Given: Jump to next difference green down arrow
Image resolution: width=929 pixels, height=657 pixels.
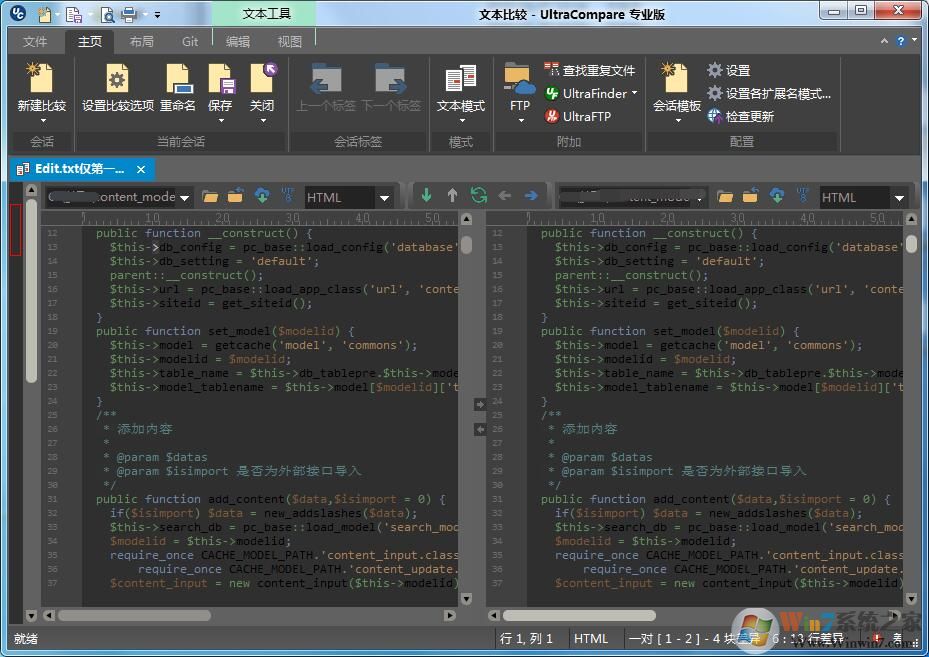Looking at the screenshot, I should [427, 196].
